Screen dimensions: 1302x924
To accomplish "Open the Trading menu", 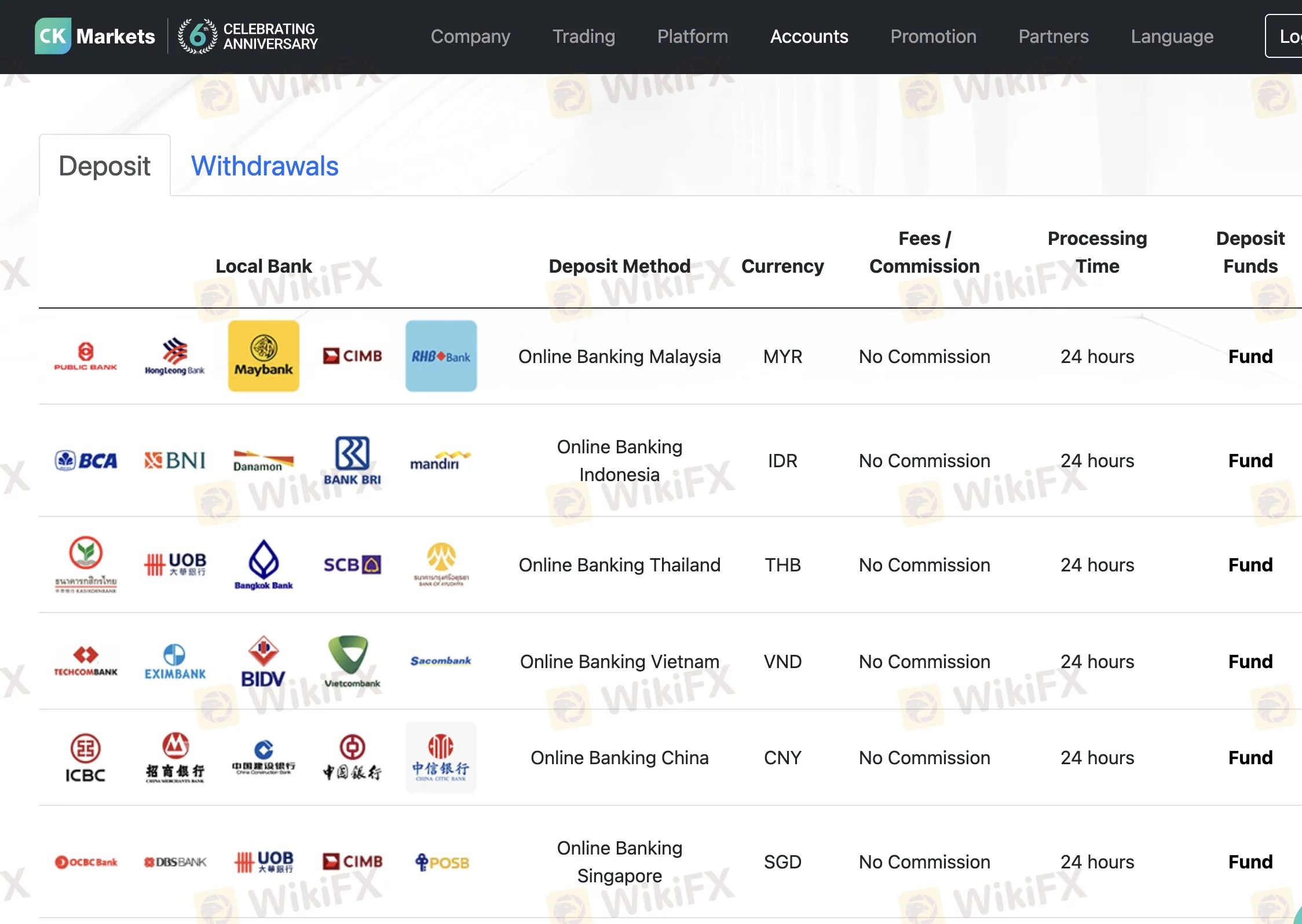I will coord(584,36).
